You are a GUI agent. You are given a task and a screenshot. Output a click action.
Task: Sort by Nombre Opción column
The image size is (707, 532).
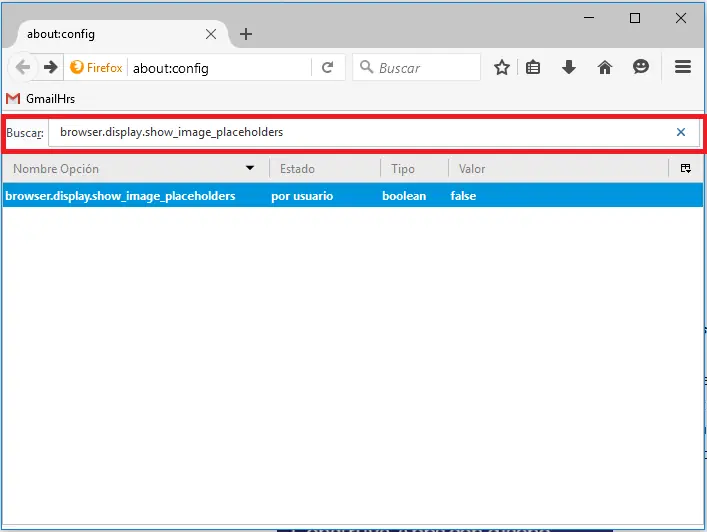(x=135, y=169)
